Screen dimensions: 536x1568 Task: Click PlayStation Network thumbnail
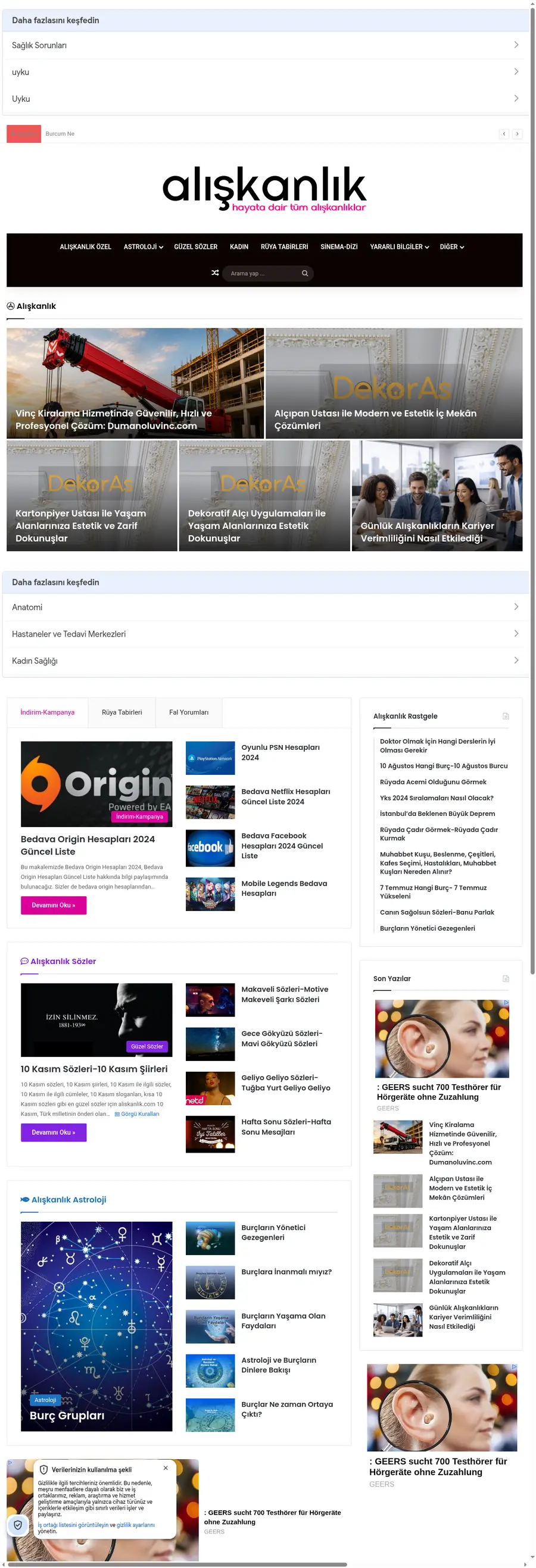click(x=210, y=758)
